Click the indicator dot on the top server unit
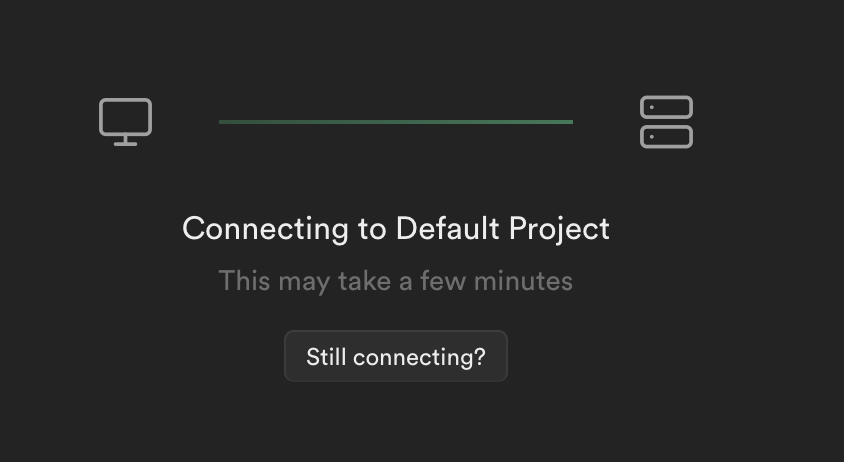This screenshot has width=844, height=462. point(652,107)
